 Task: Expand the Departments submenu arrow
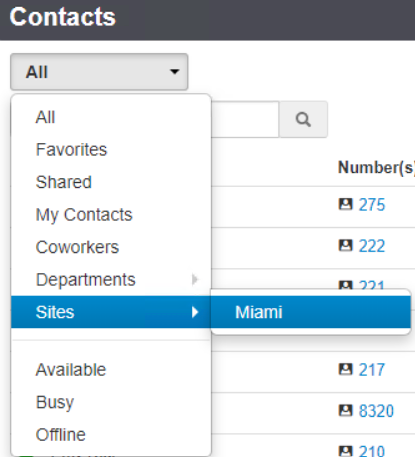coord(195,279)
